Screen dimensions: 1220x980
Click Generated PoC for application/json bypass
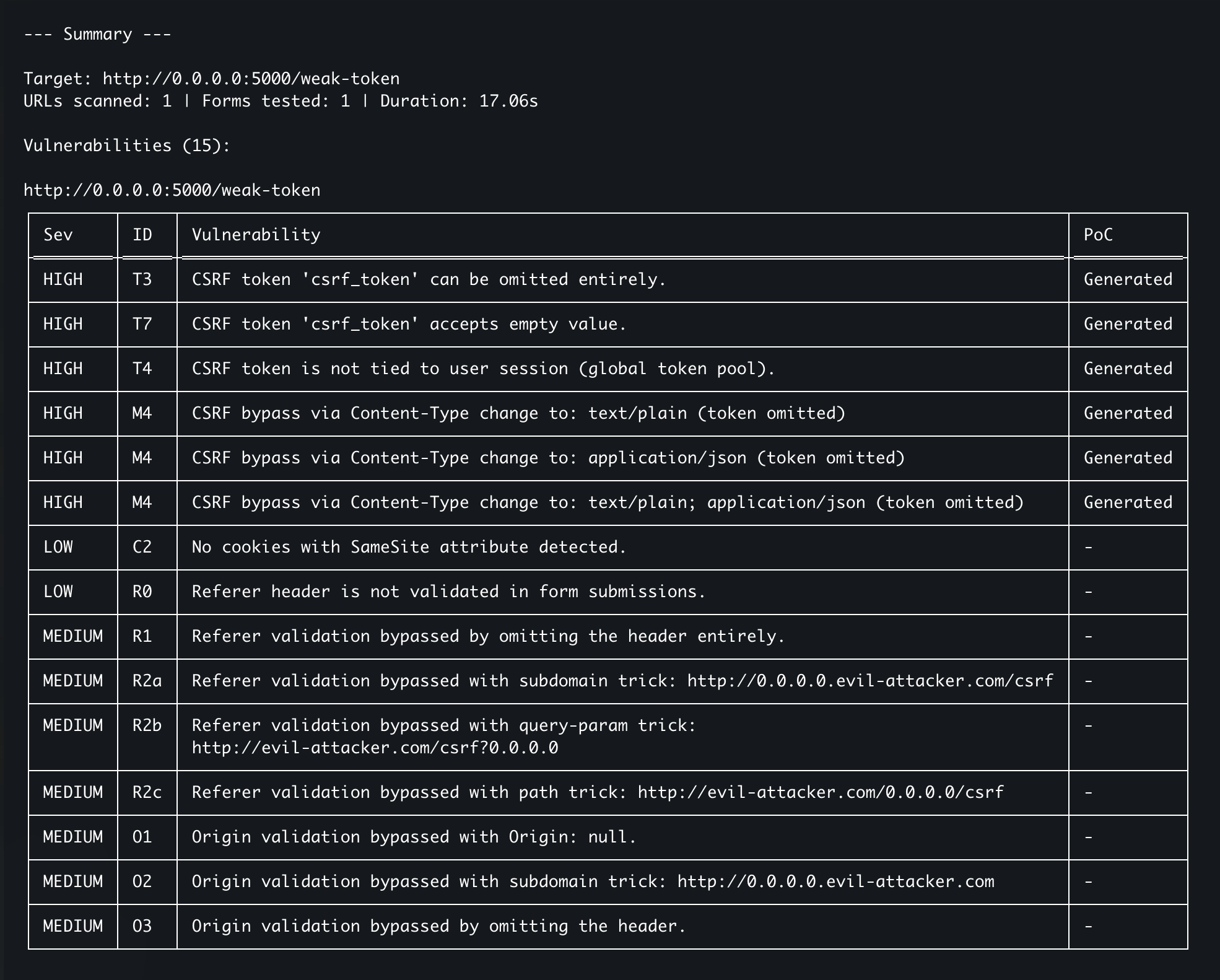pos(1128,458)
